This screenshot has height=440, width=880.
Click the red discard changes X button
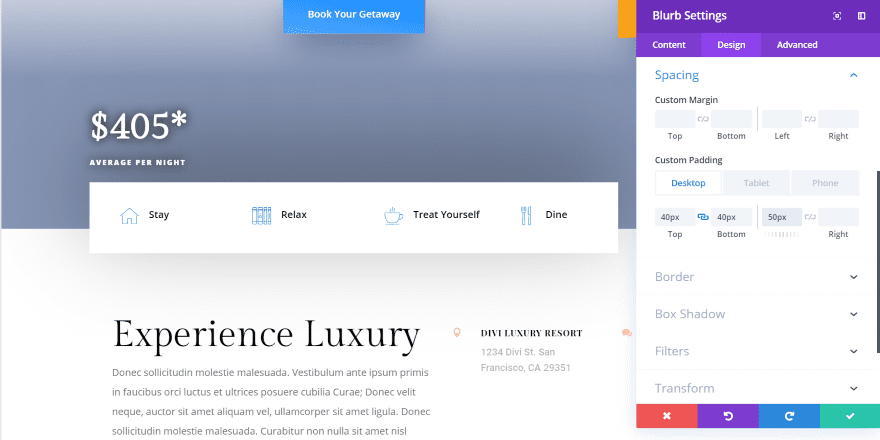(667, 416)
